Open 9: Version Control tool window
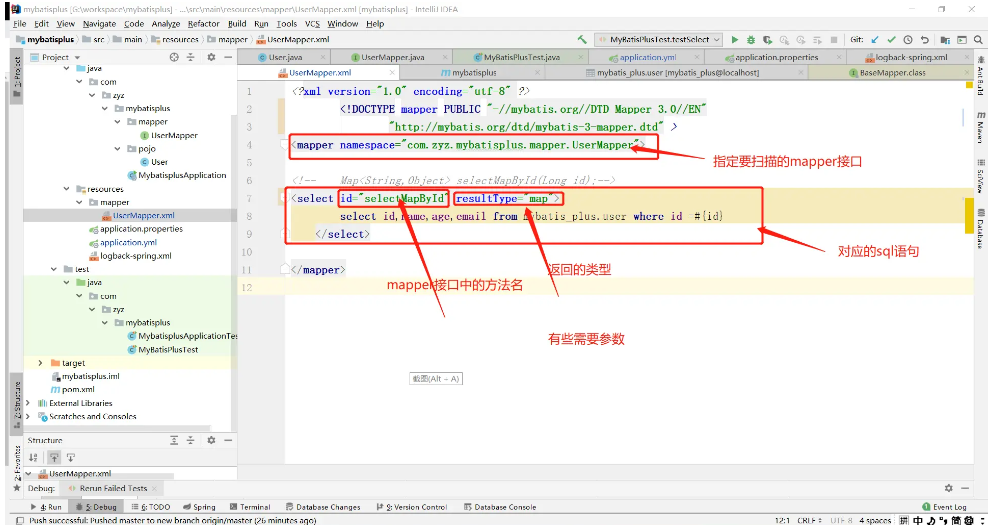988x525 pixels. pos(411,507)
